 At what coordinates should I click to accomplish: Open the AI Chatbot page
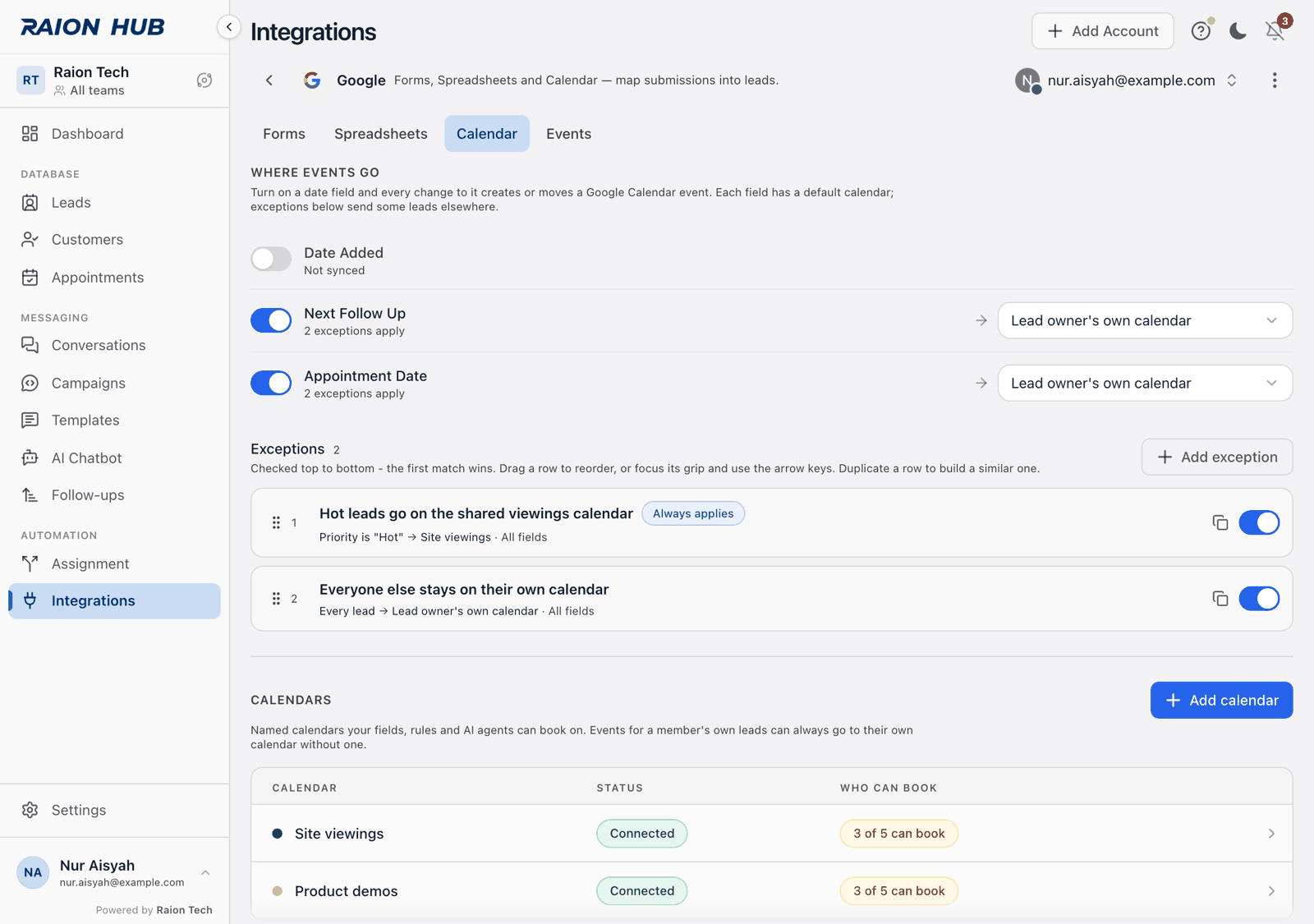click(114, 458)
